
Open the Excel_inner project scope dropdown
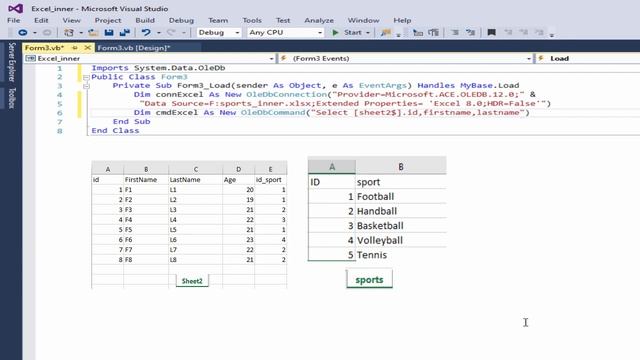pos(149,58)
